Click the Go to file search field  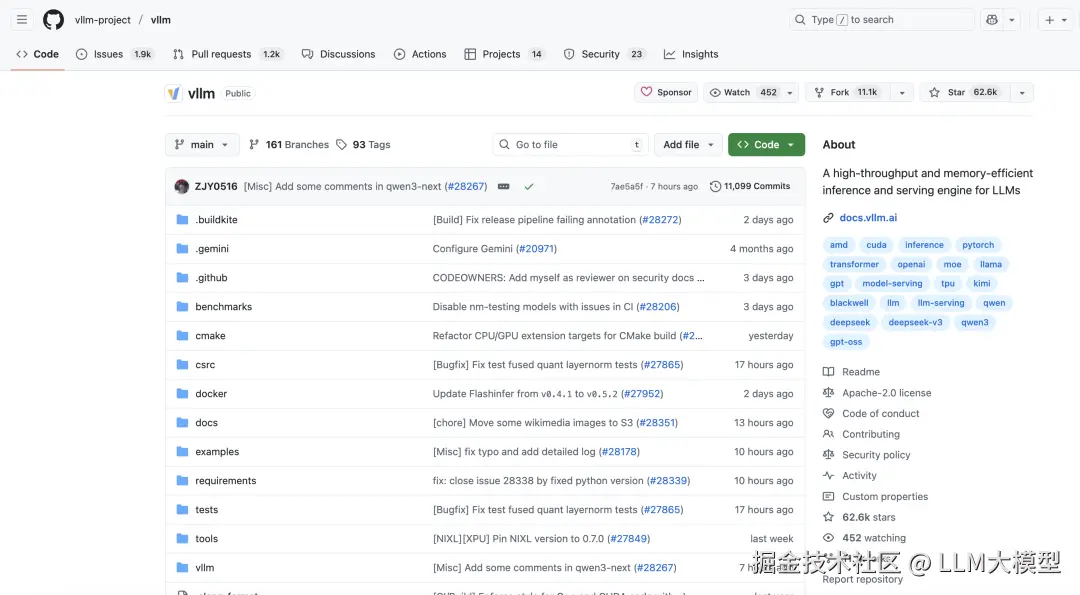[x=570, y=145]
